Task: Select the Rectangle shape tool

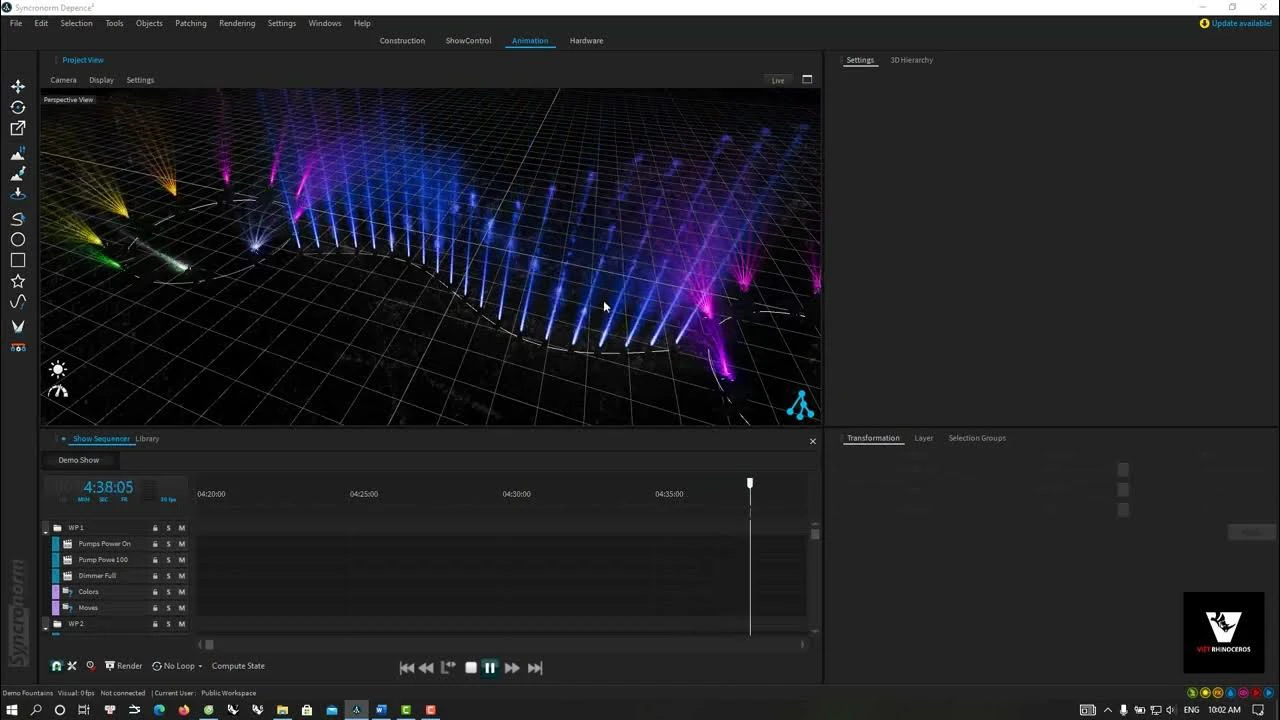Action: click(x=17, y=260)
